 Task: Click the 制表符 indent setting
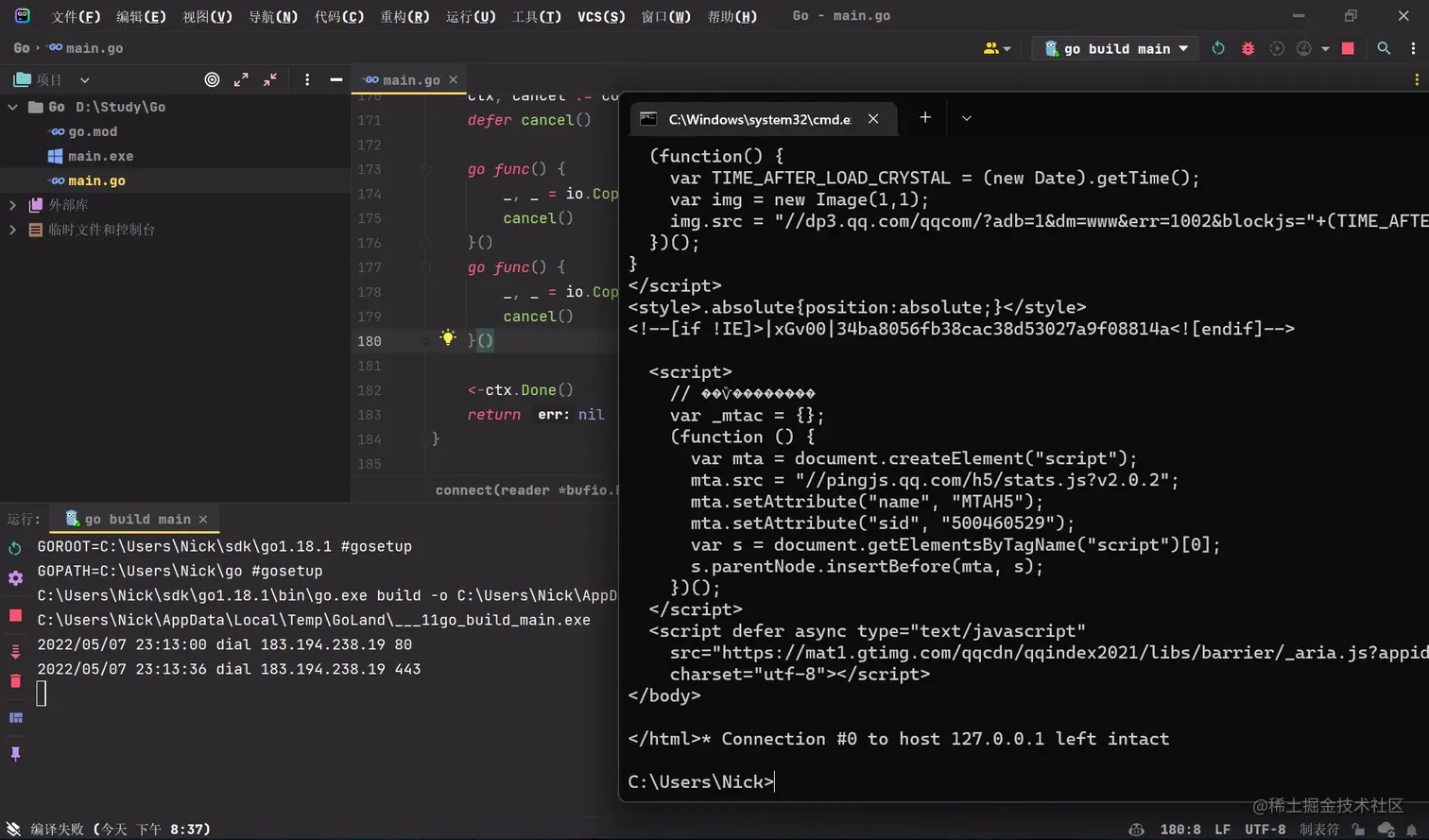[1319, 830]
